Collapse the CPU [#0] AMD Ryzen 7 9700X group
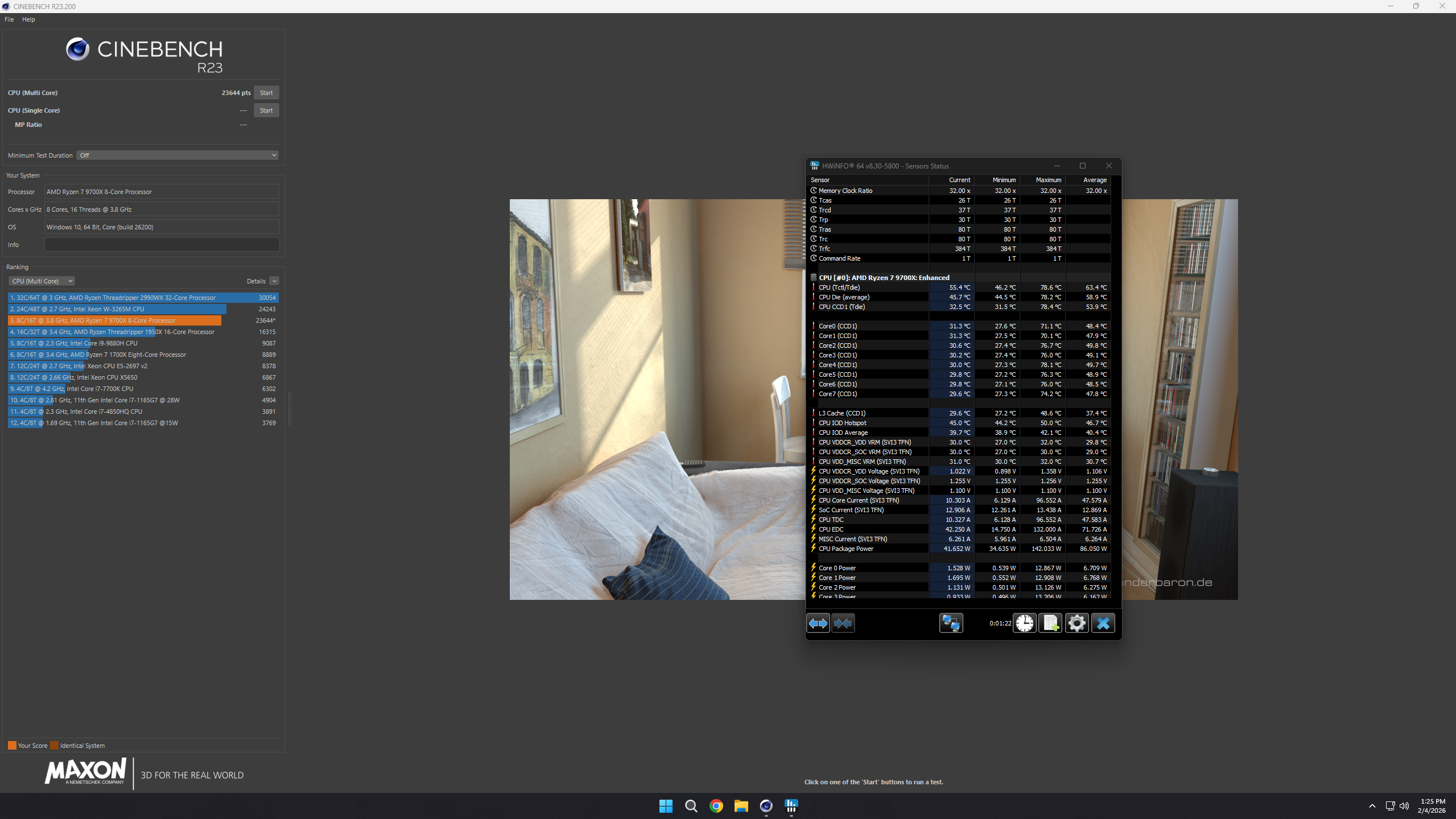This screenshot has width=1456, height=819. click(x=814, y=278)
